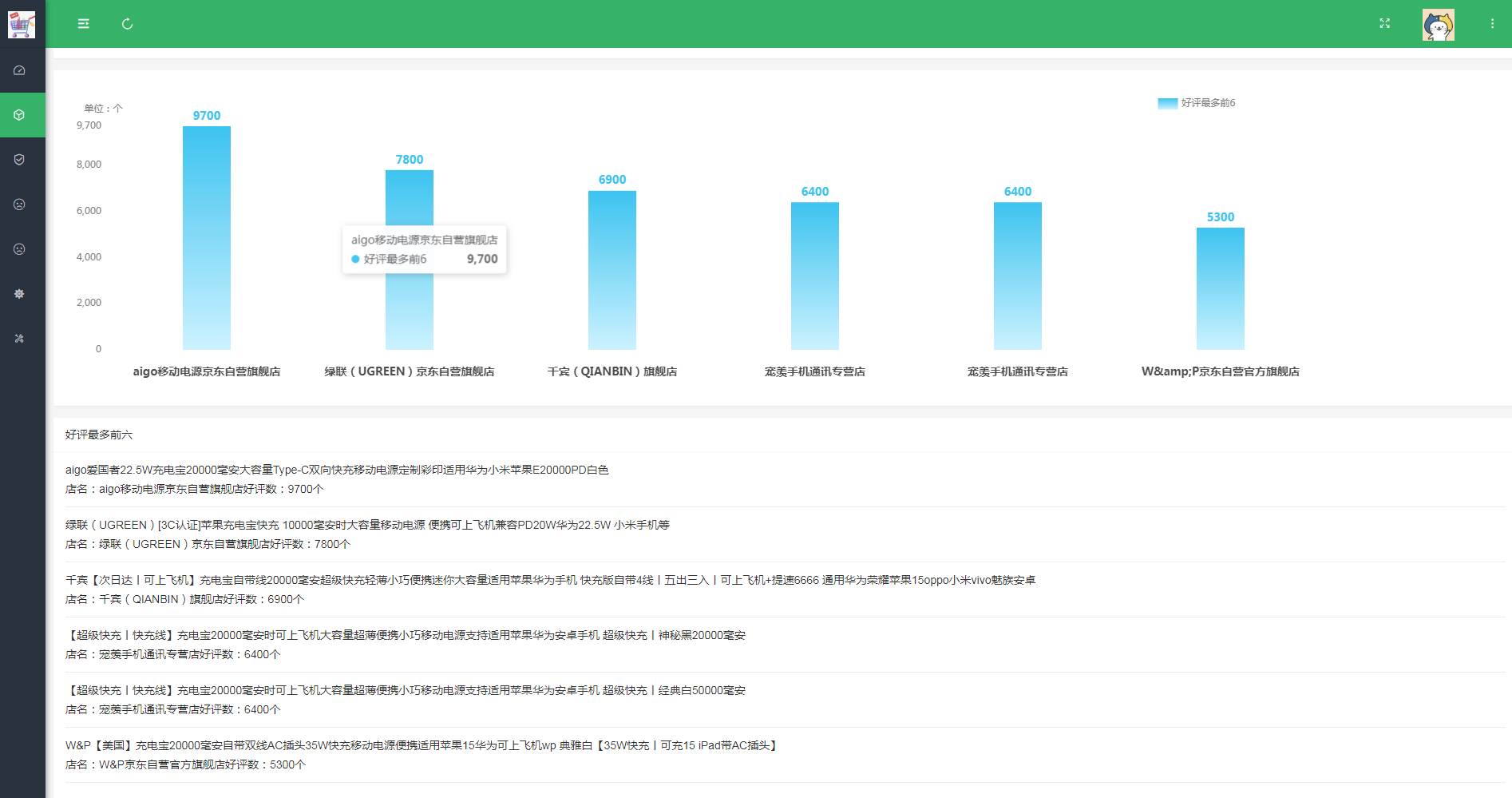Toggle the sidebar collapse menu icon

[x=83, y=24]
